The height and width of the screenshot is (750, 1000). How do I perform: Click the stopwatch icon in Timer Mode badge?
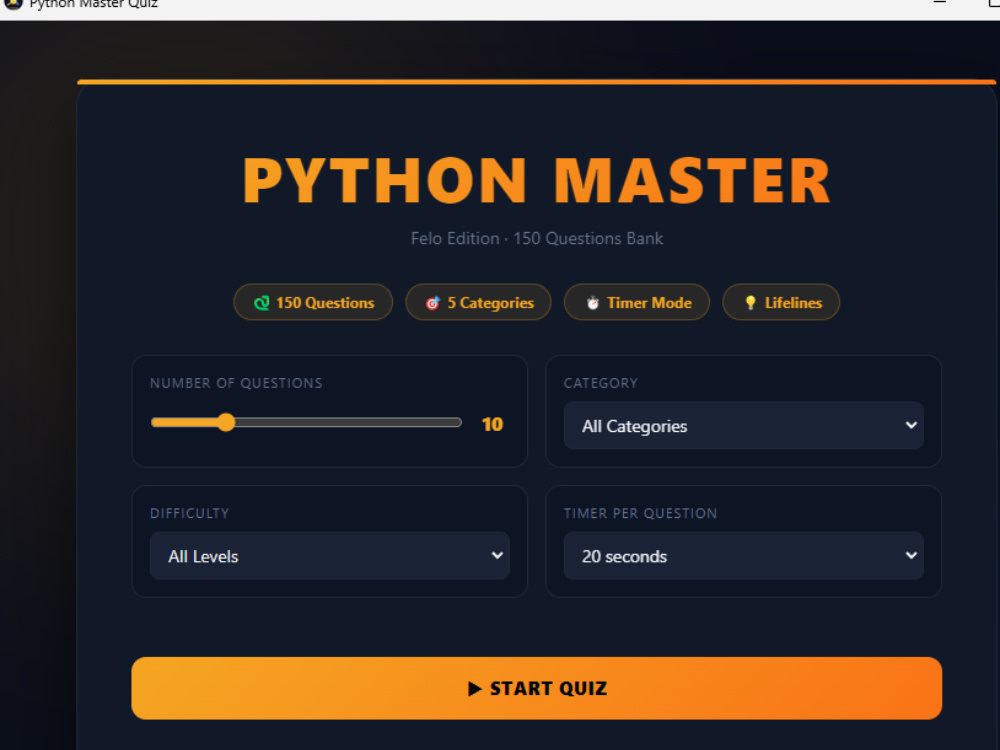(x=592, y=303)
